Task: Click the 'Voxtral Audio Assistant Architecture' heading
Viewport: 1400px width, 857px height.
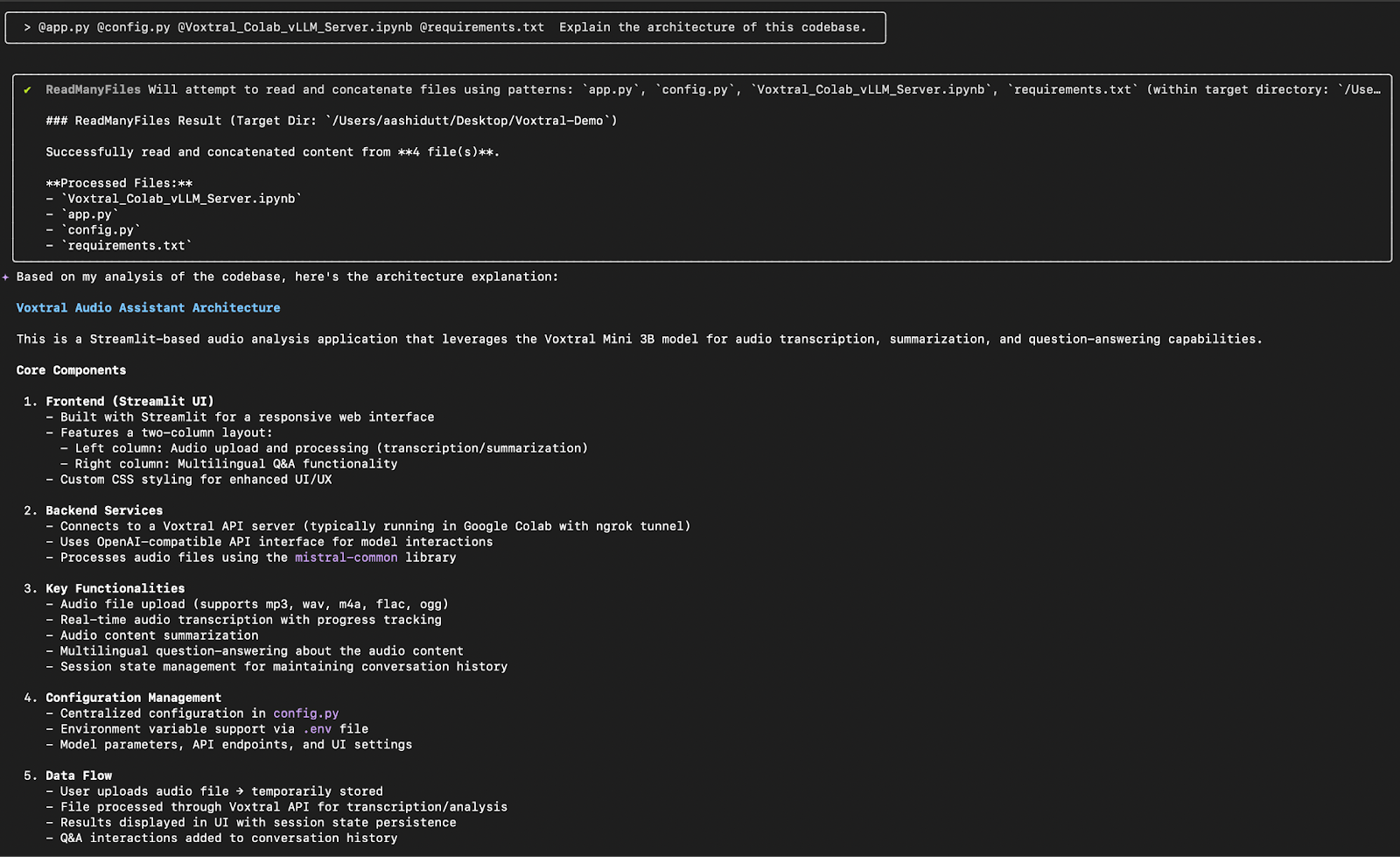Action: click(x=148, y=308)
